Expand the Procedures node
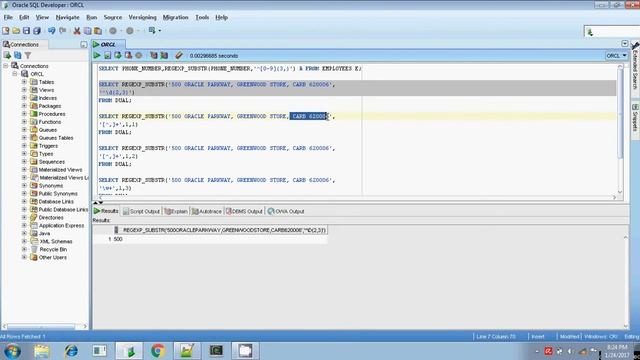This screenshot has width=640, height=360. pos(24,114)
